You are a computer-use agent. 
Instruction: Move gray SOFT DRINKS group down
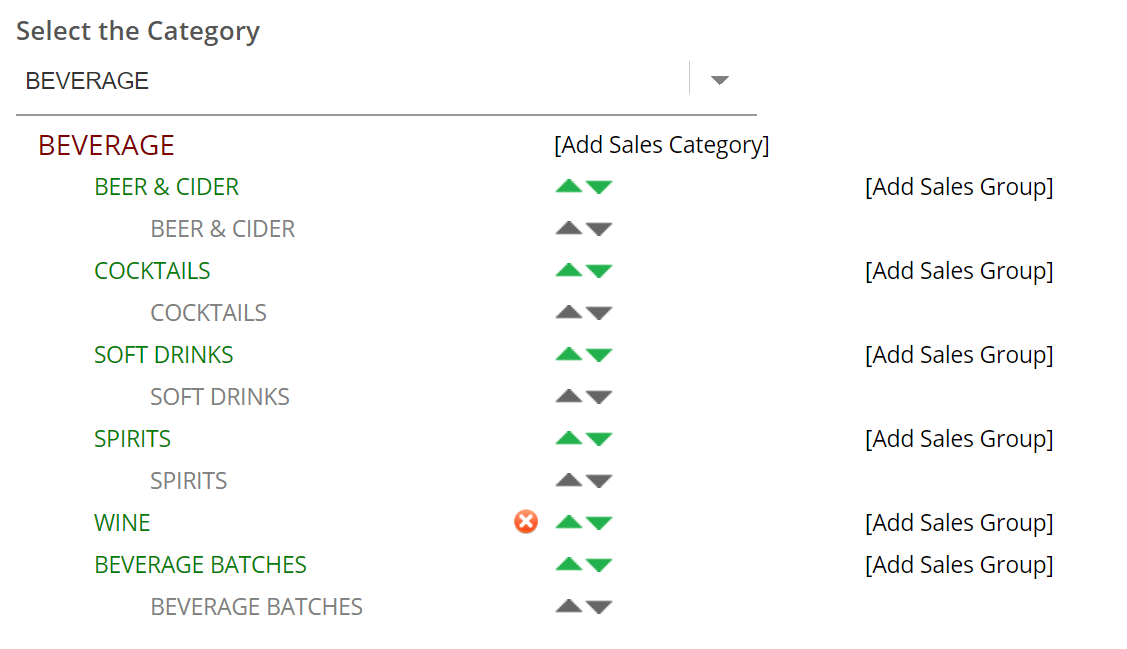pos(599,397)
